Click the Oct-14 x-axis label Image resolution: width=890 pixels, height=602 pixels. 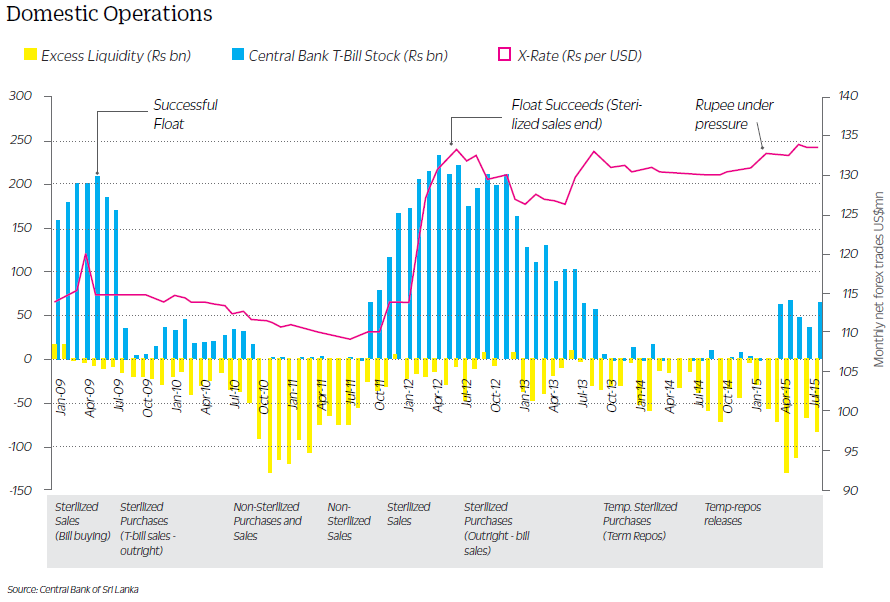728,396
